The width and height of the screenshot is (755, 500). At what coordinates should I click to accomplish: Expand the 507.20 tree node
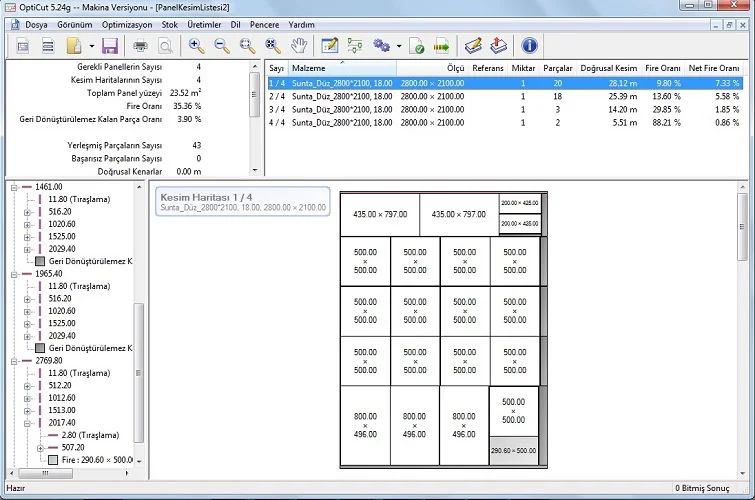point(40,448)
